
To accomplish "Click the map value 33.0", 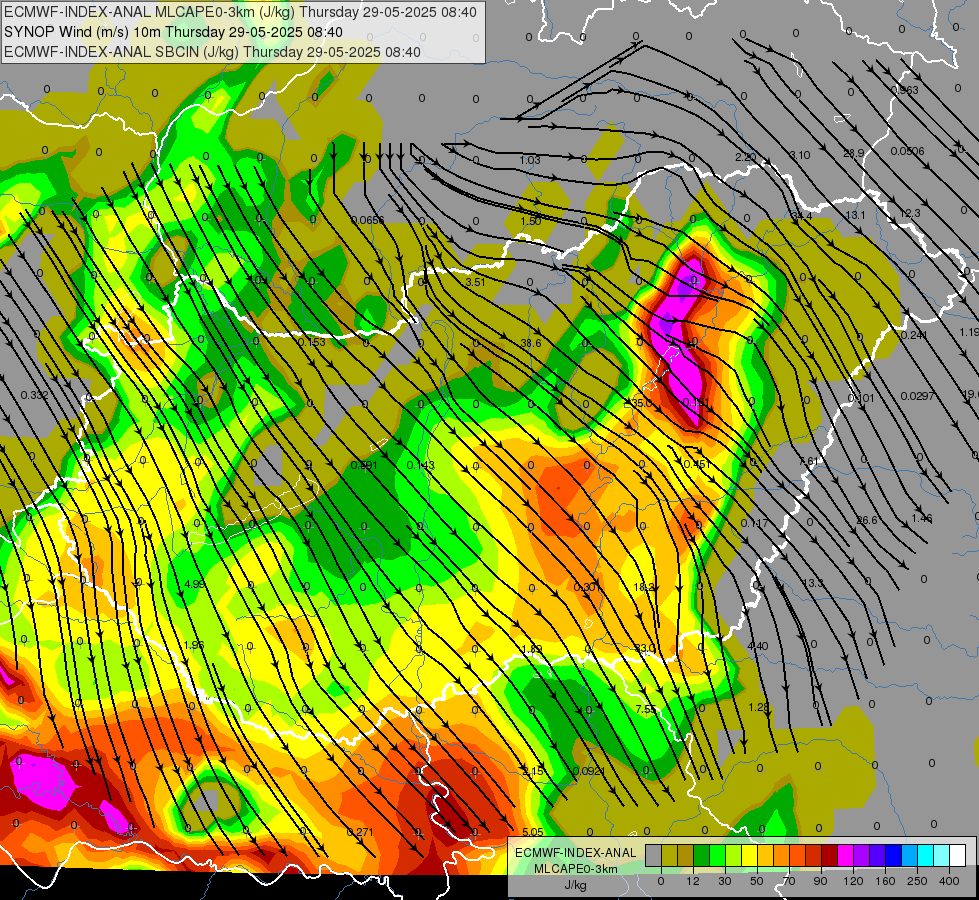I will pos(645,648).
